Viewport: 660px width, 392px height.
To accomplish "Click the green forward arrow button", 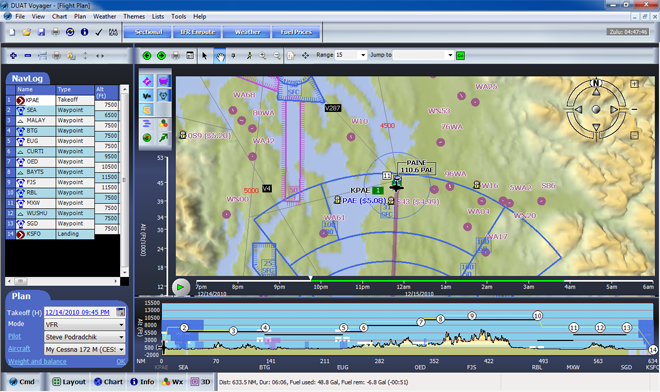I will 161,56.
